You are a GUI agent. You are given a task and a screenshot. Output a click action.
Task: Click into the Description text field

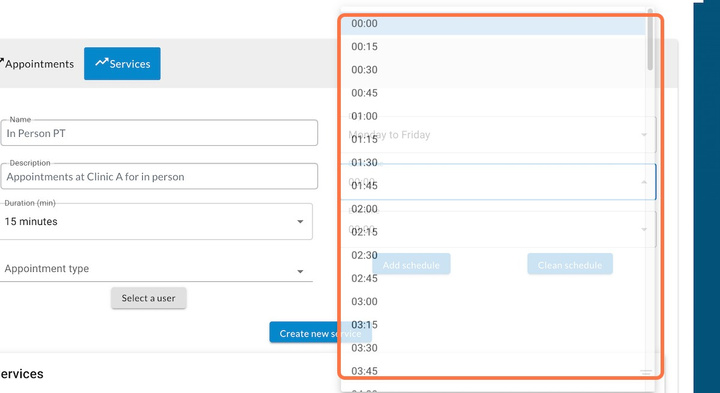(x=159, y=176)
